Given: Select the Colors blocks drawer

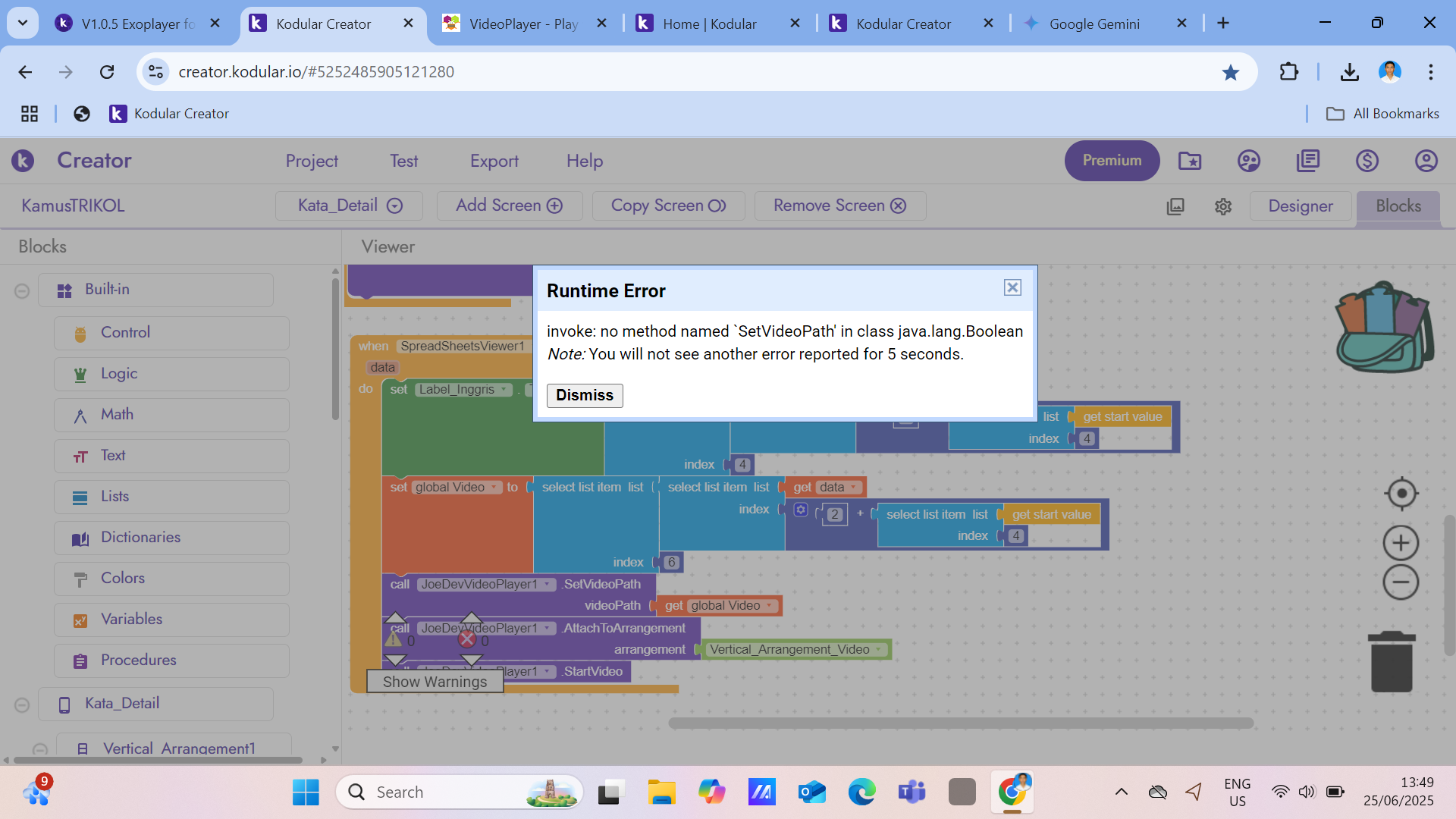Looking at the screenshot, I should point(171,579).
